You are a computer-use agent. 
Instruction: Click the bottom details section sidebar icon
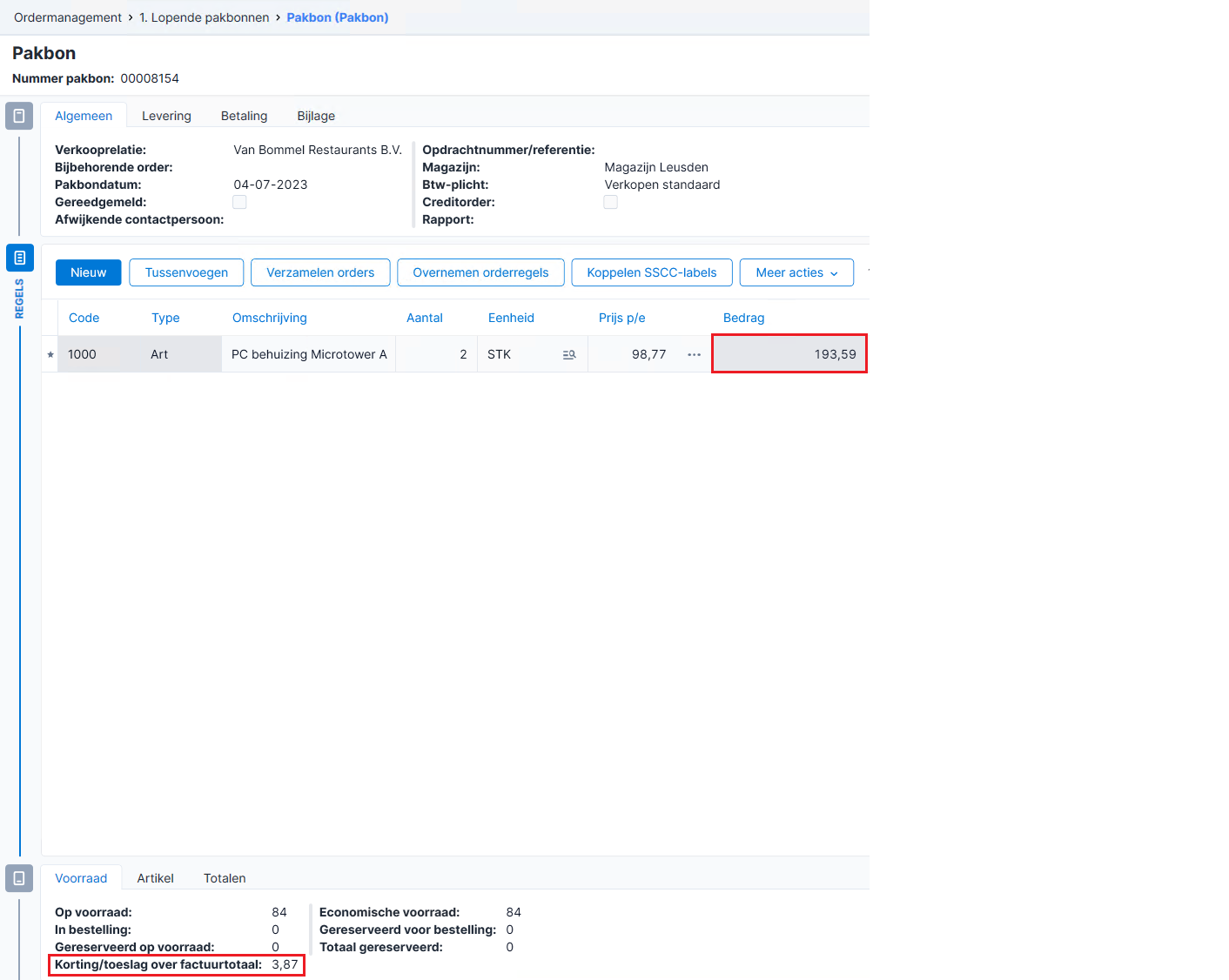19,878
